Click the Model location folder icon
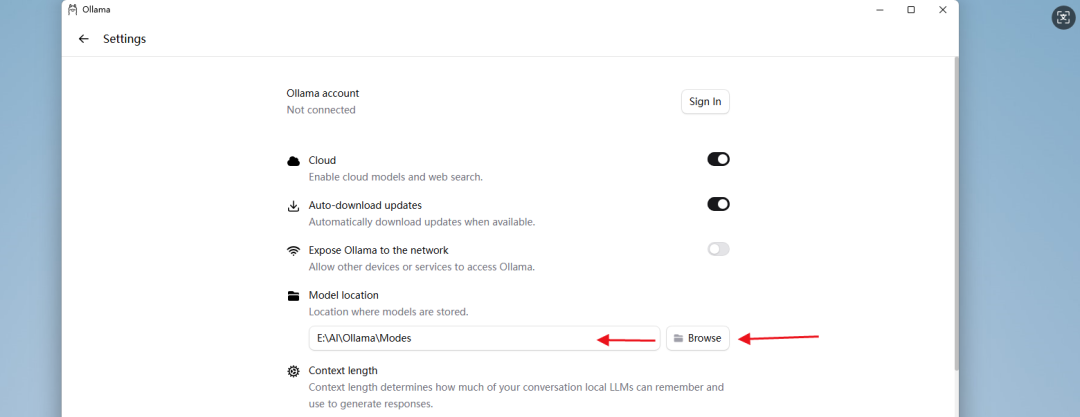The height and width of the screenshot is (417, 1080). pos(293,296)
